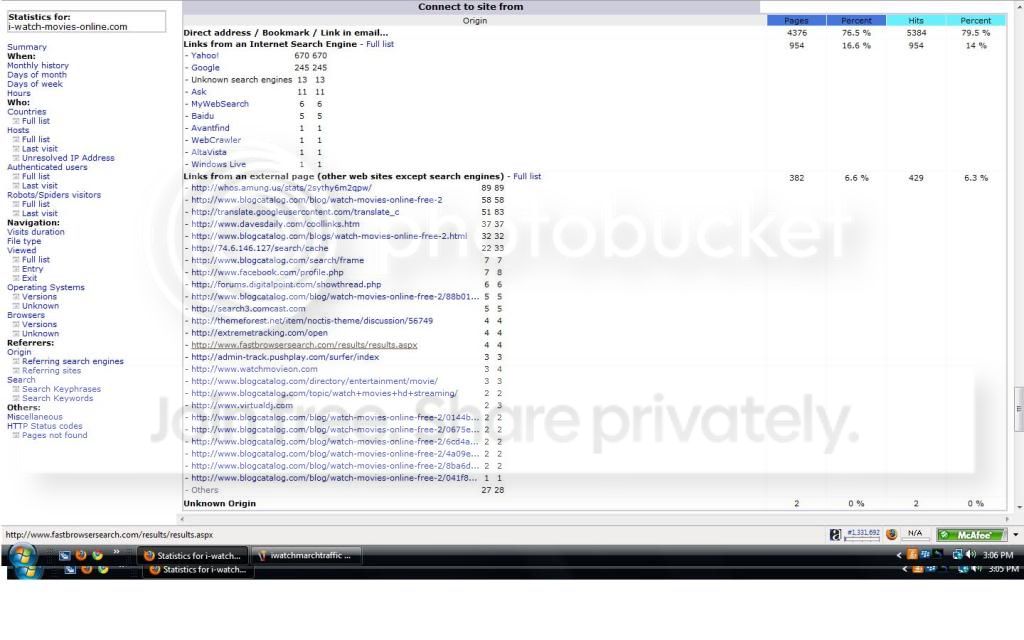Image resolution: width=1024 pixels, height=640 pixels.
Task: Click the WebCrawler link
Action: (x=216, y=140)
